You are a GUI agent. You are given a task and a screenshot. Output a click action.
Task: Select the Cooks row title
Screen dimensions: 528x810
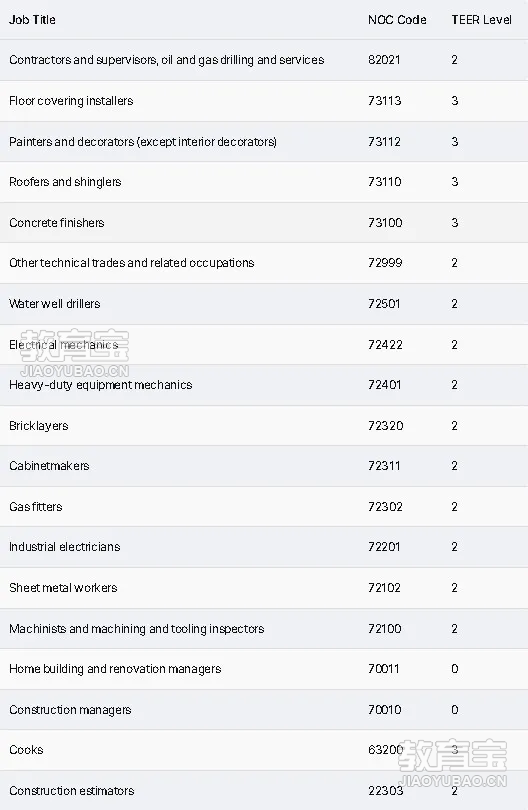coord(26,750)
